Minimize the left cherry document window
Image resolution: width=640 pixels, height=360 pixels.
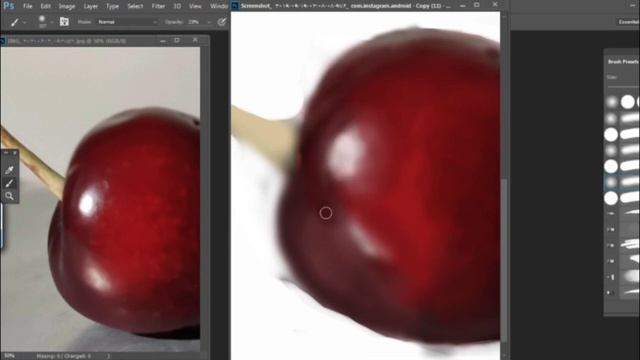(x=163, y=41)
